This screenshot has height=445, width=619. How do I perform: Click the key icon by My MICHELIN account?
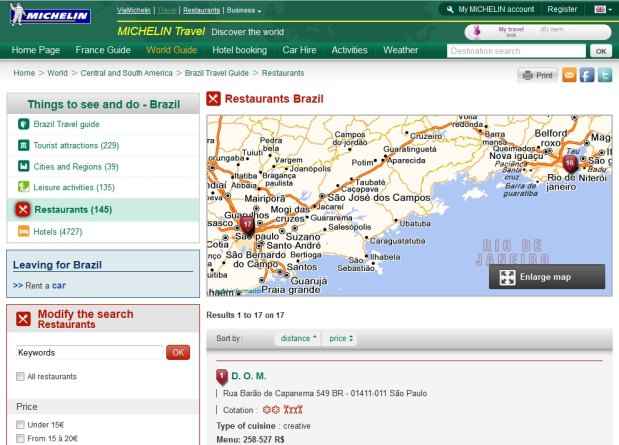click(450, 9)
